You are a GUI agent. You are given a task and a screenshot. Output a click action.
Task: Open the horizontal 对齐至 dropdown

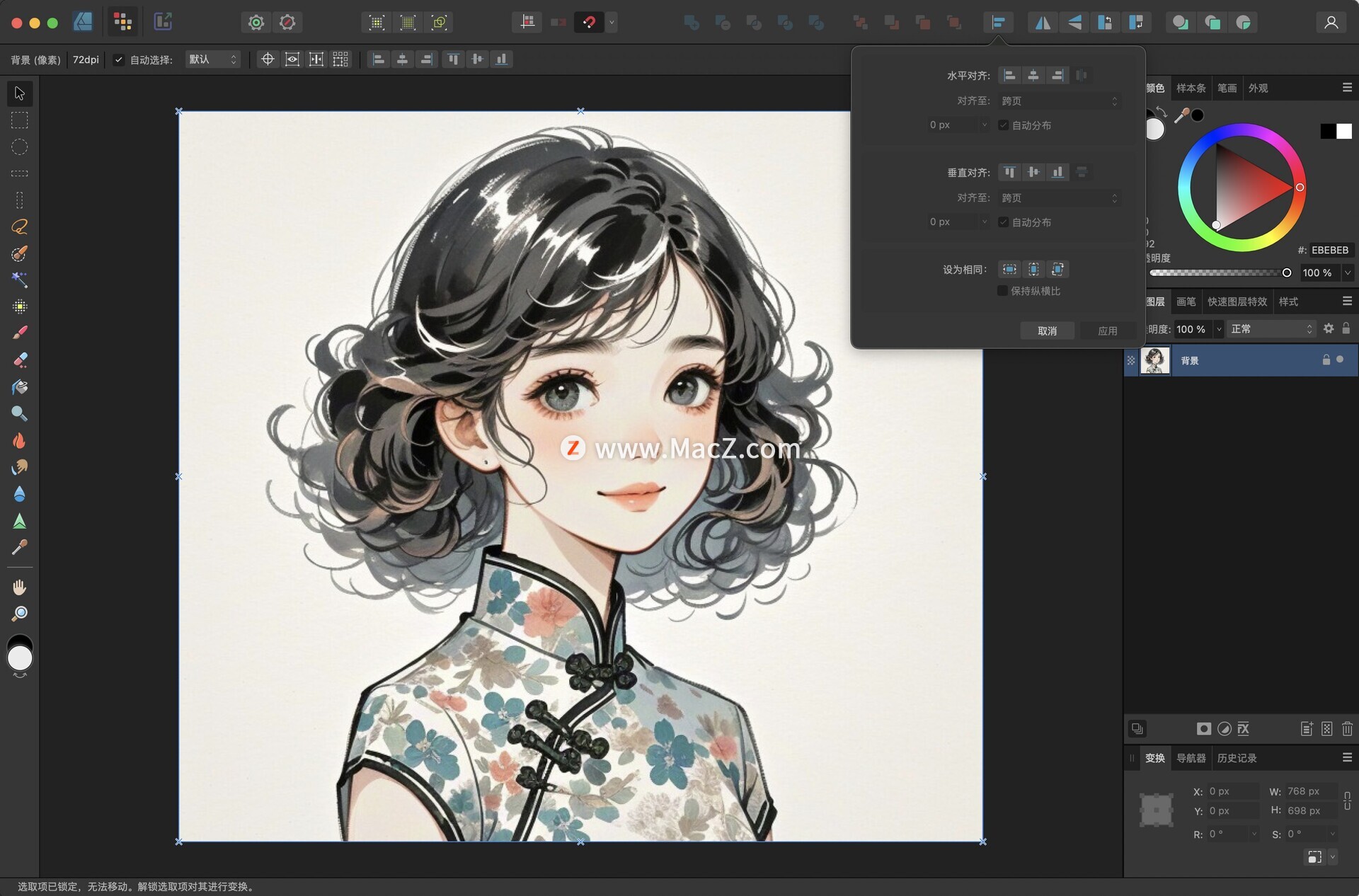[x=1060, y=101]
